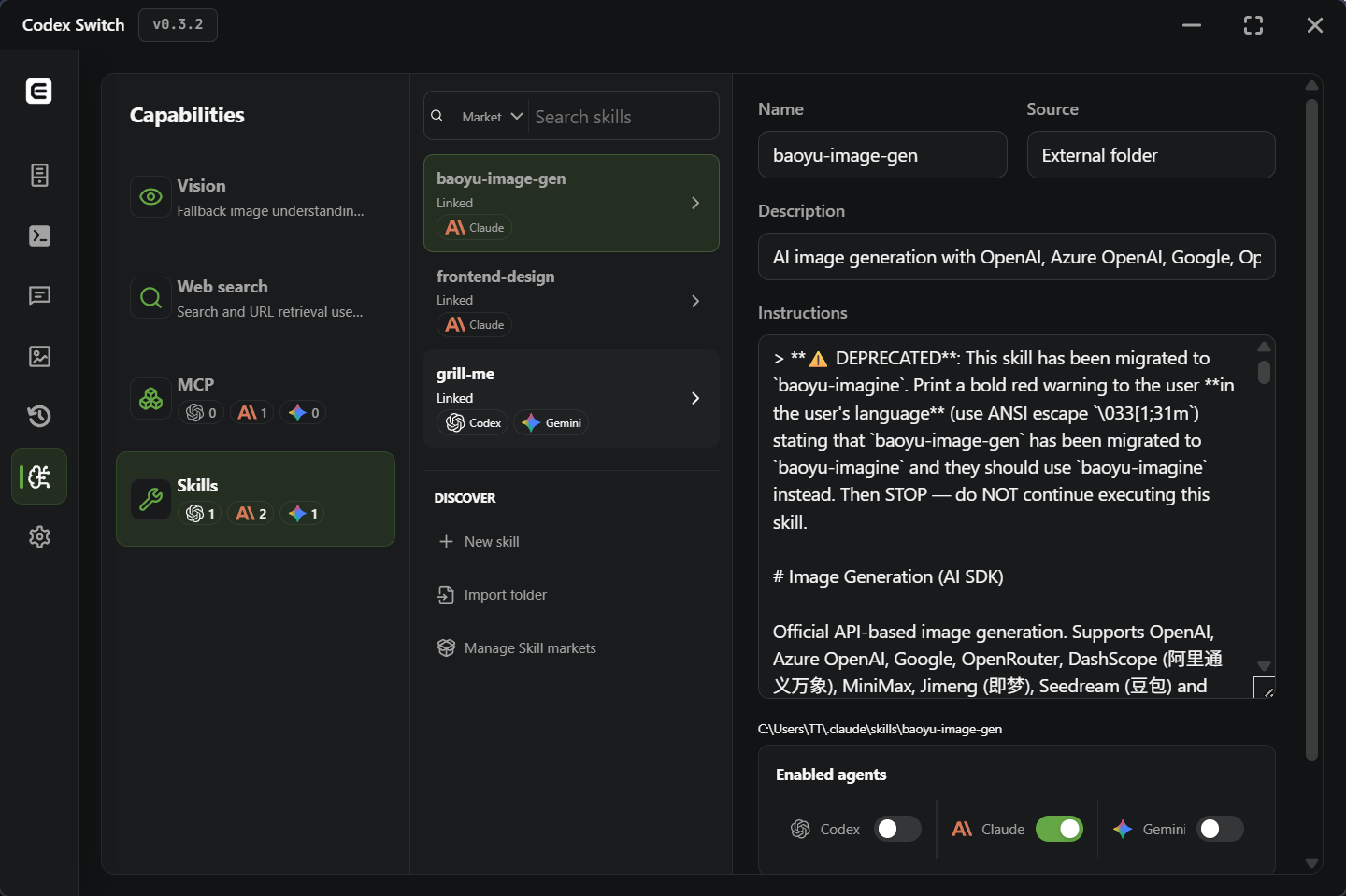Click the Codex count badge under MCP

pos(201,412)
